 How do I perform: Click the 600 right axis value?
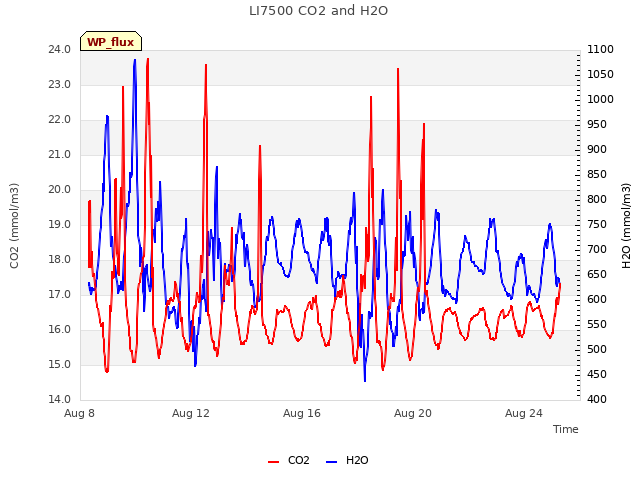(597, 299)
